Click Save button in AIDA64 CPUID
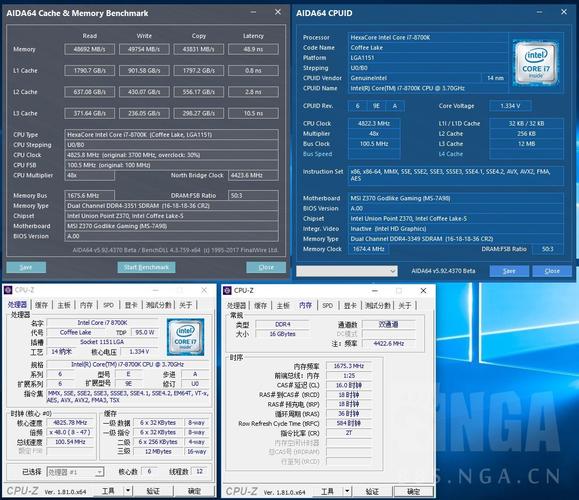Viewport: 579px width, 500px height. coord(509,271)
